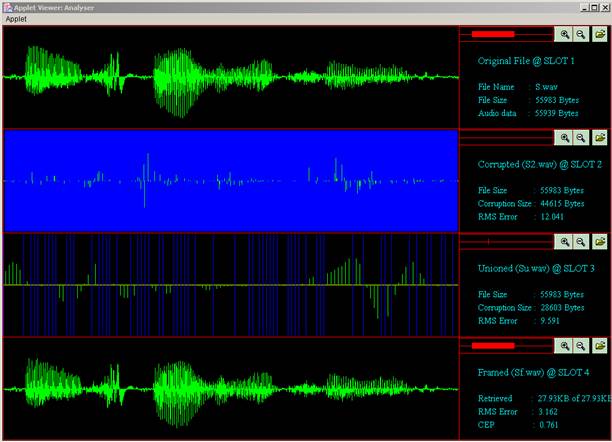
Task: Click the 'Unioned (Su.wav) @ SLOT 3' heading
Action: (536, 268)
